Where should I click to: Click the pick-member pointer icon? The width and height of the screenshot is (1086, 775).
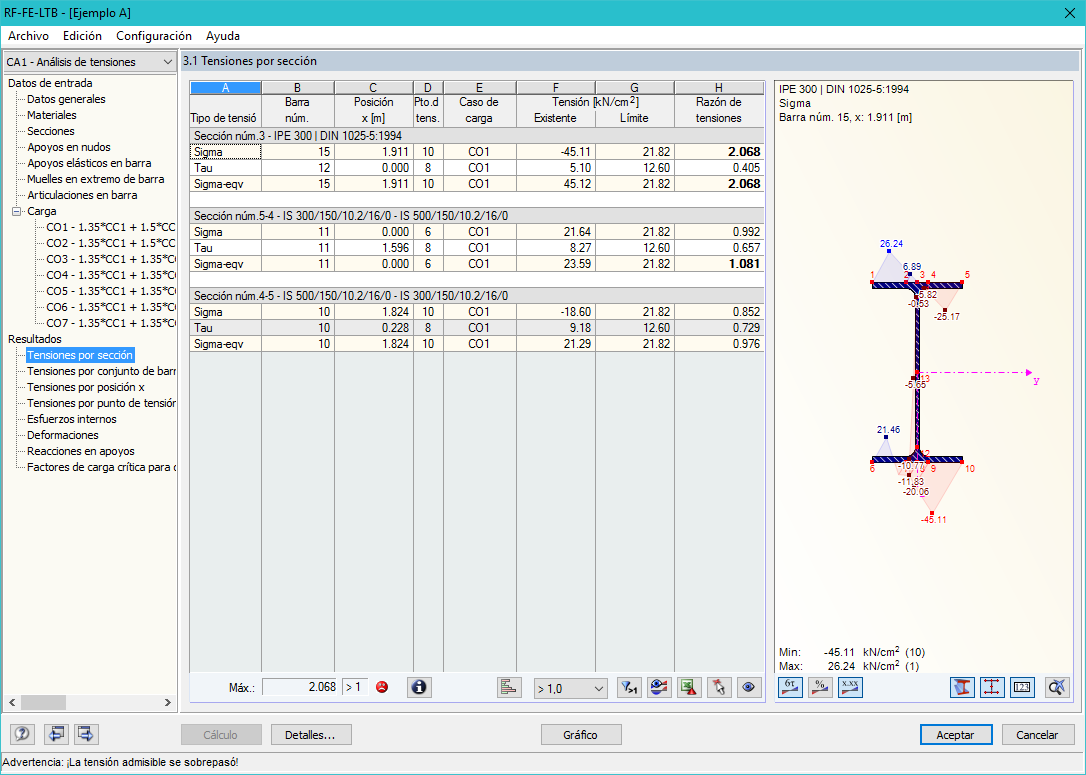click(719, 687)
